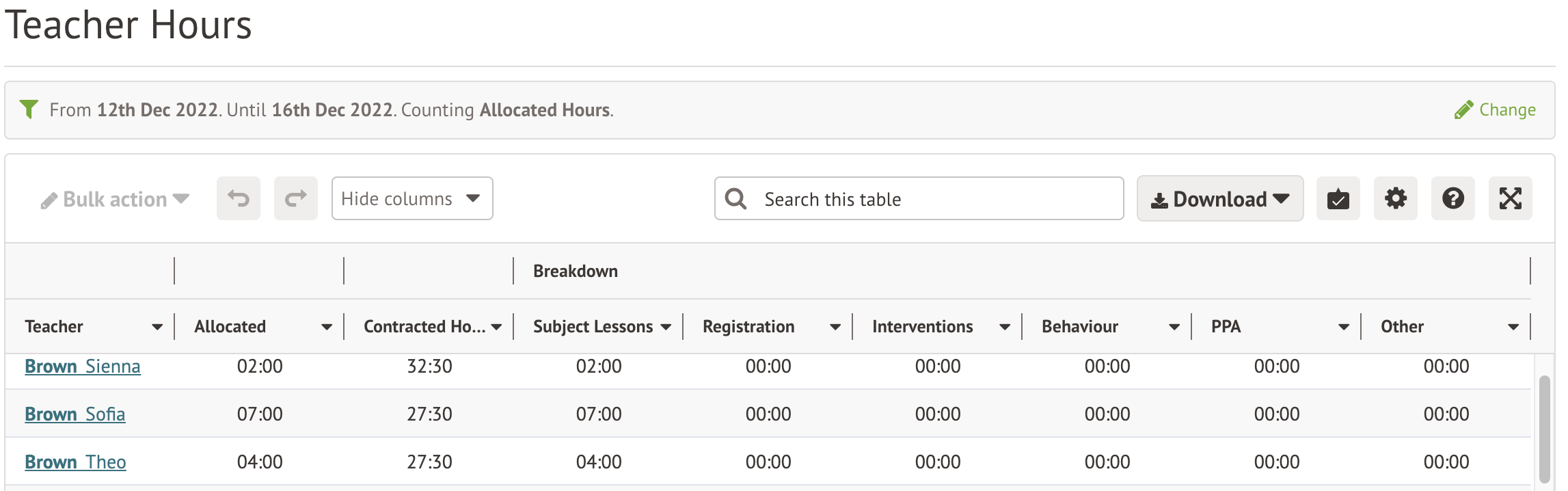Open teacher Brown Sofia's link

coord(75,414)
